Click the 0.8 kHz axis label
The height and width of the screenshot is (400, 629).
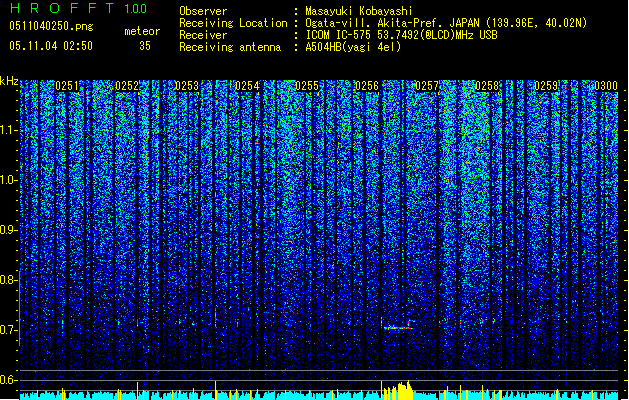pyautogui.click(x=9, y=280)
